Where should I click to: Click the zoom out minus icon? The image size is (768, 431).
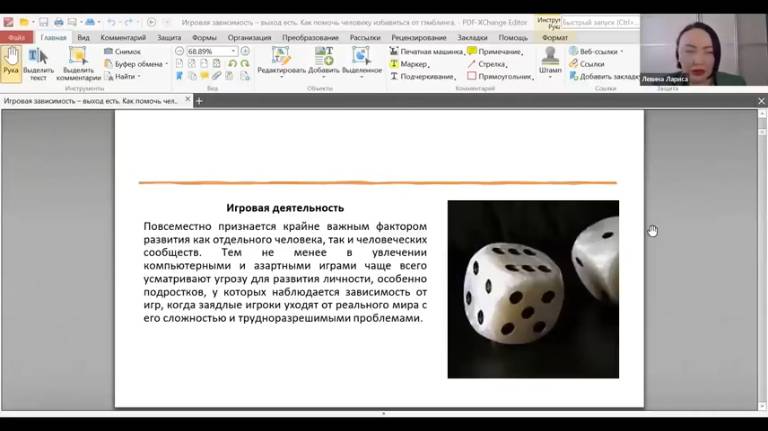[179, 51]
